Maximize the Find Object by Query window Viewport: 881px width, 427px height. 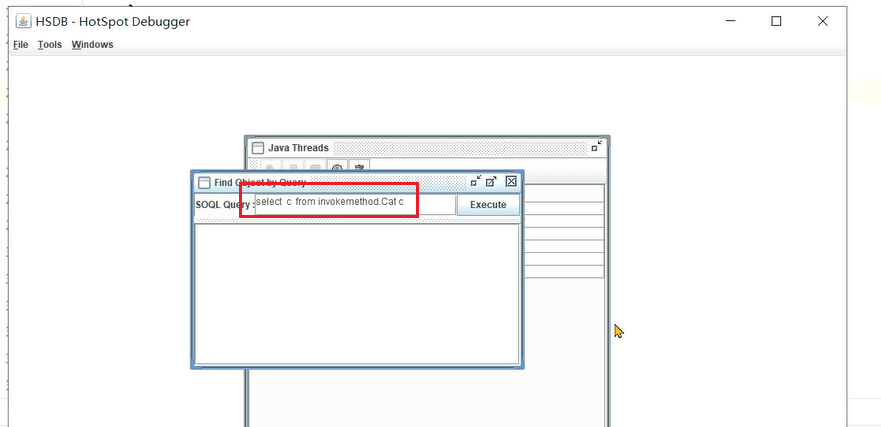coord(492,182)
